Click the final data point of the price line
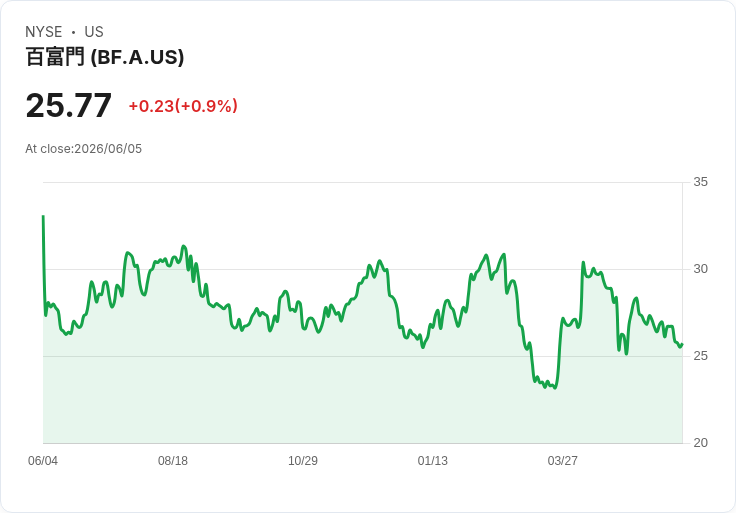The width and height of the screenshot is (736, 513). pos(682,345)
